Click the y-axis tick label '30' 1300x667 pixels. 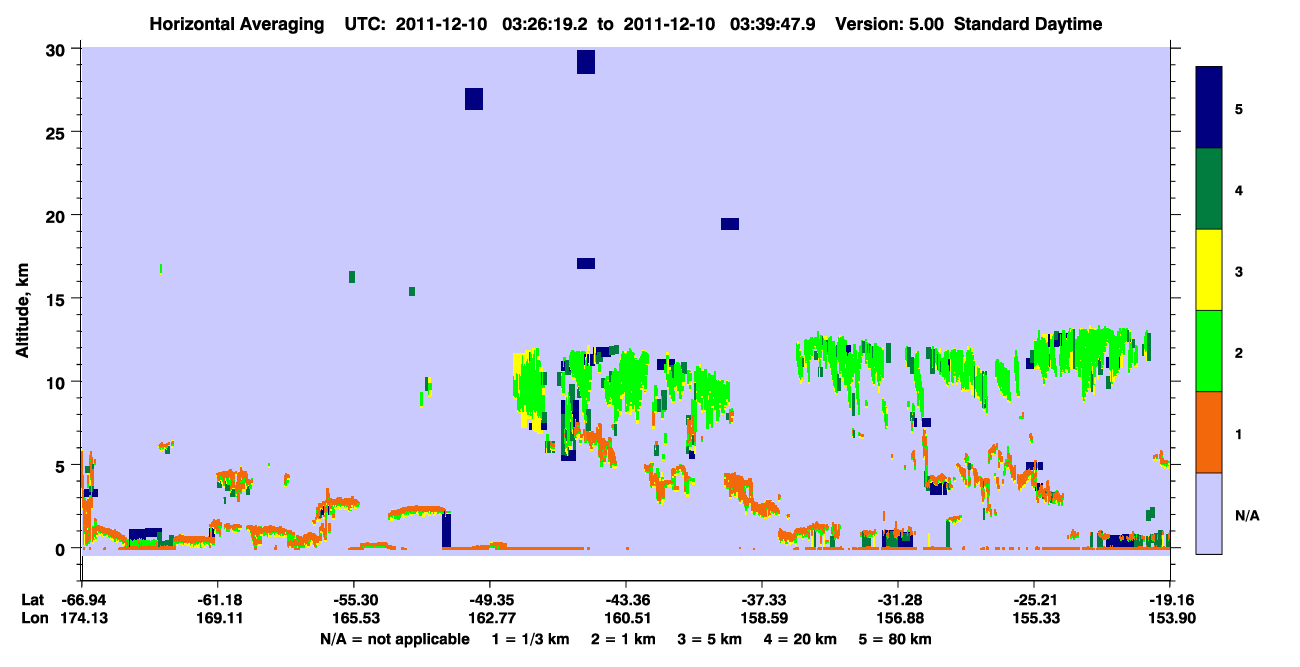coord(58,49)
